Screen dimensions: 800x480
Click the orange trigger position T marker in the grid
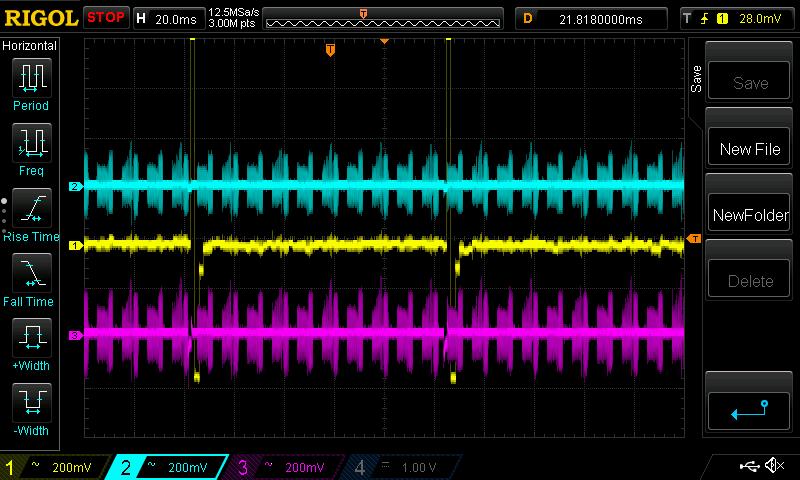330,49
